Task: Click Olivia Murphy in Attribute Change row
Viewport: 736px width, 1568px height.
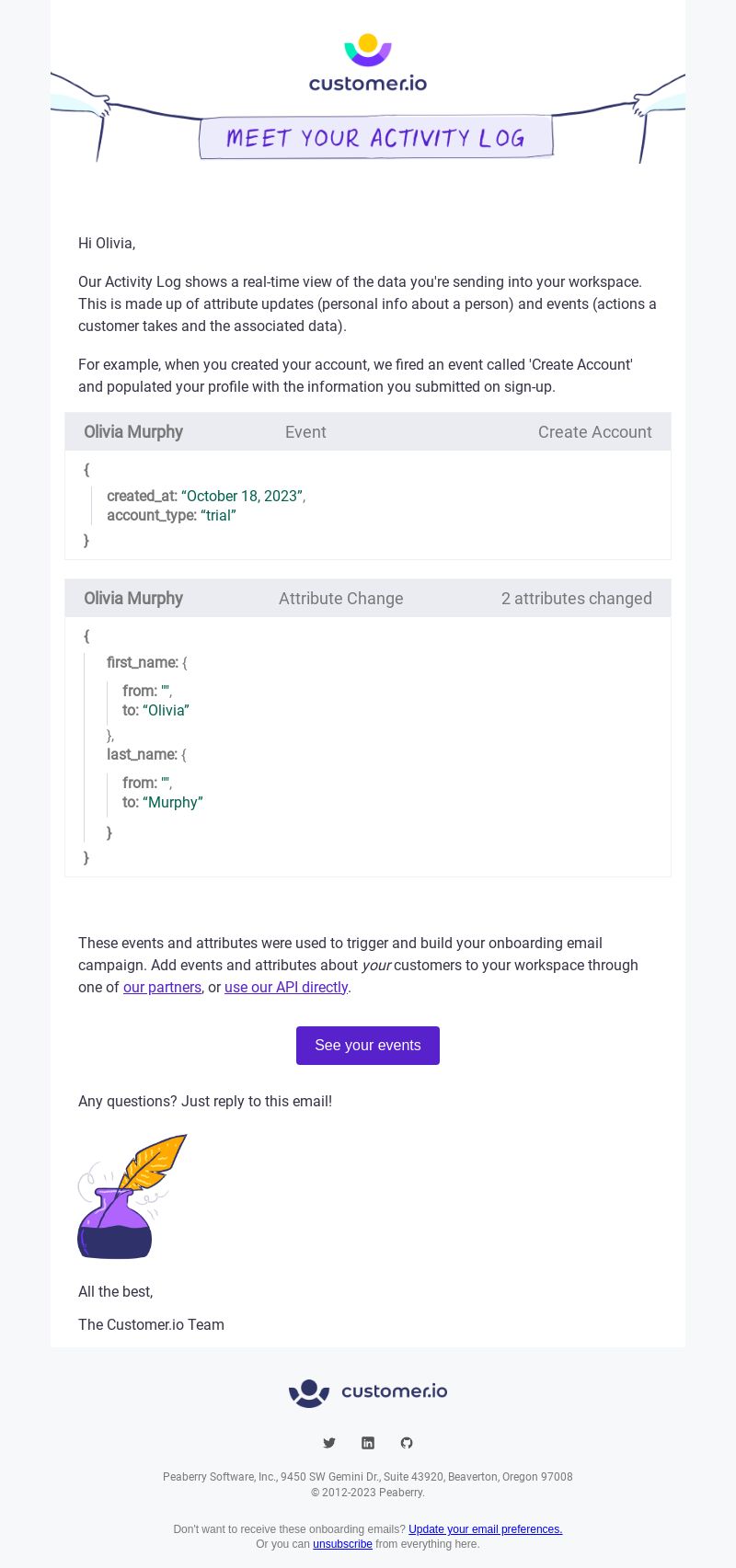Action: tap(133, 599)
